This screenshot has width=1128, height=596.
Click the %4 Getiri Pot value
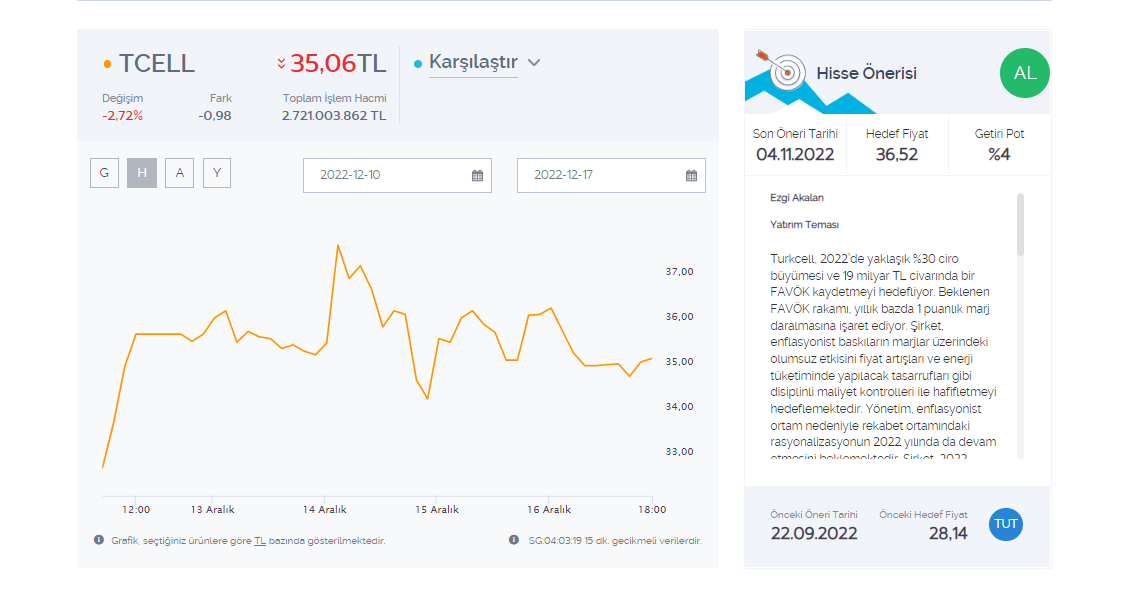999,154
